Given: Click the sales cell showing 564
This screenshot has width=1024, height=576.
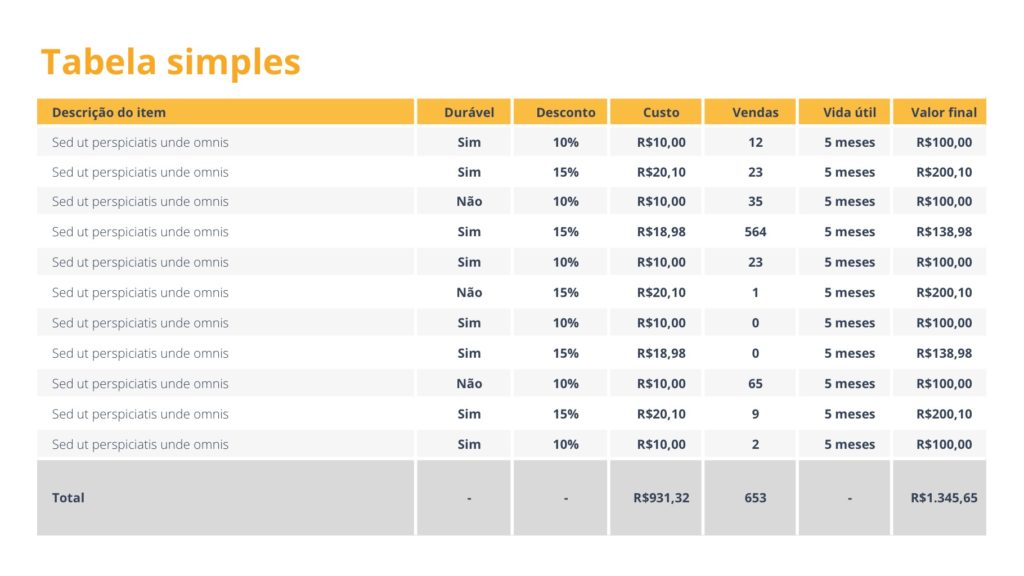Looking at the screenshot, I should click(x=755, y=232).
